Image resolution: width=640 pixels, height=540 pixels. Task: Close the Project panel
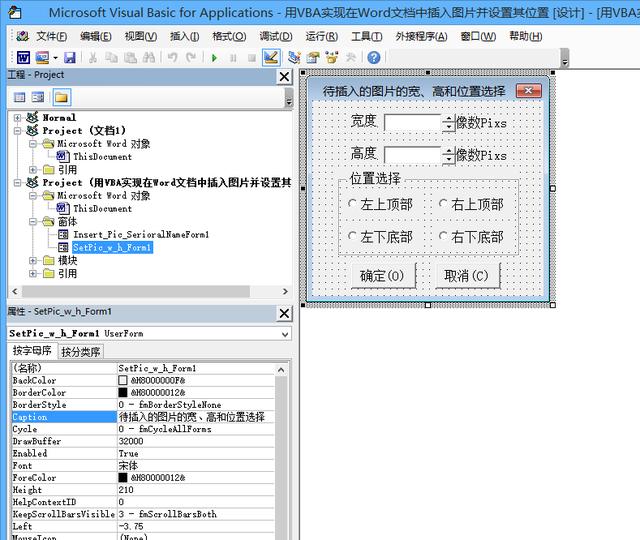[284, 77]
